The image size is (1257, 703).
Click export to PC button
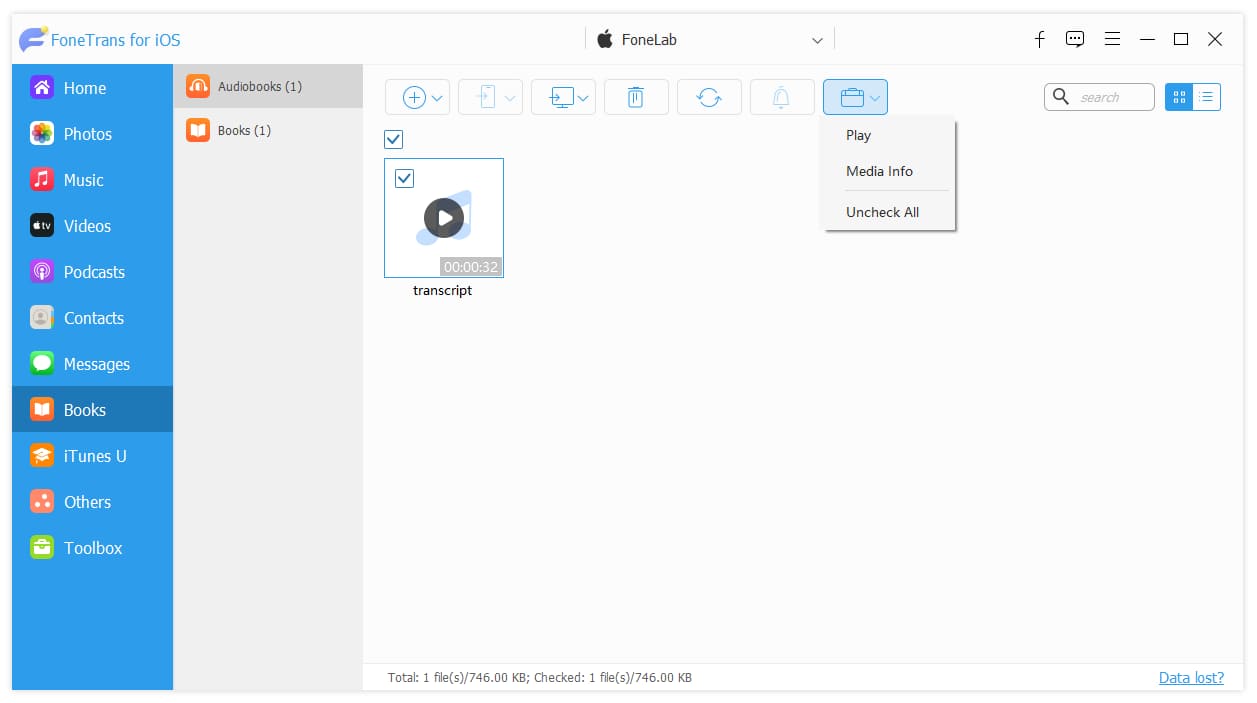[x=562, y=97]
